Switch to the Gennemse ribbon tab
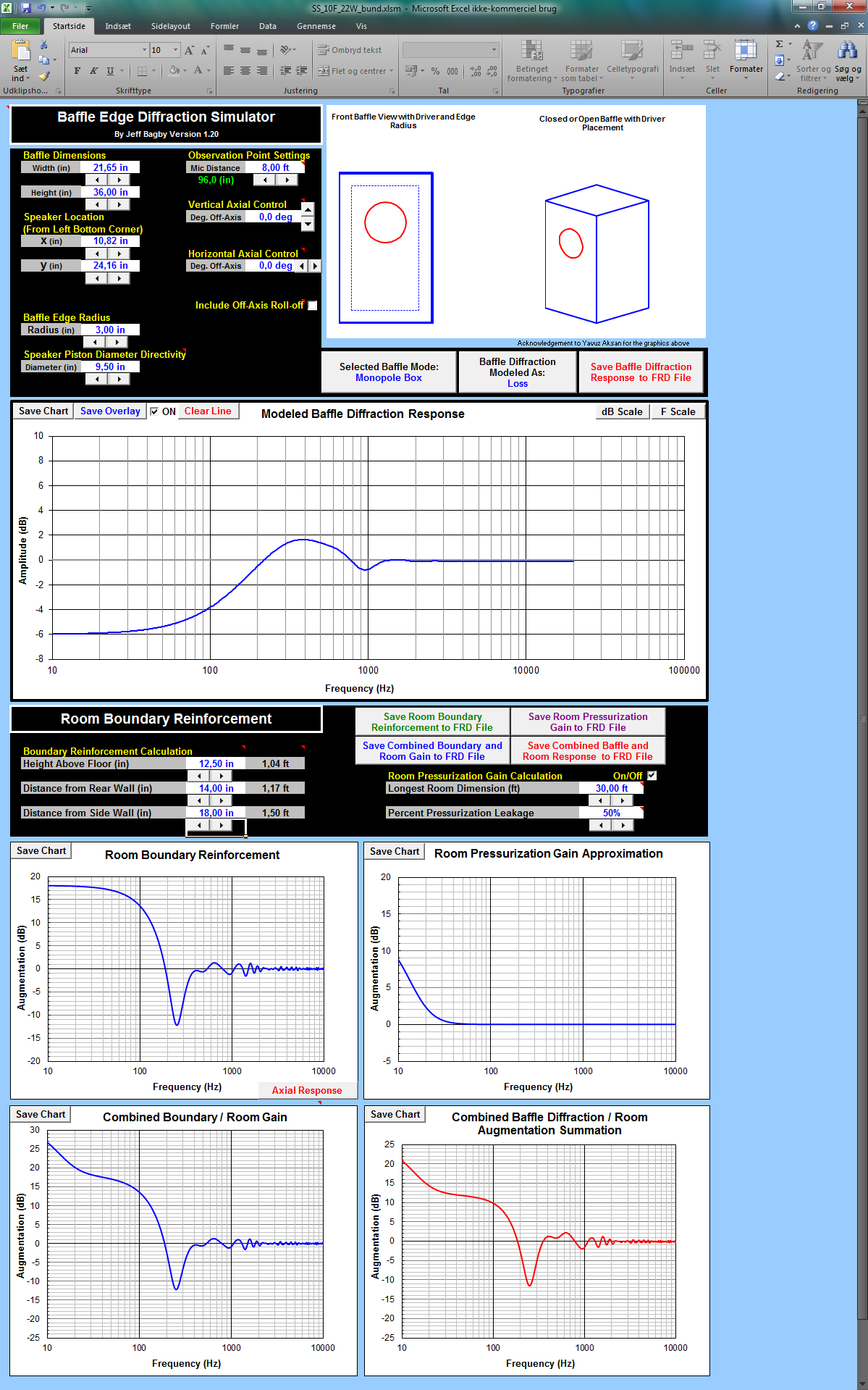This screenshot has height=1390, width=868. click(316, 26)
